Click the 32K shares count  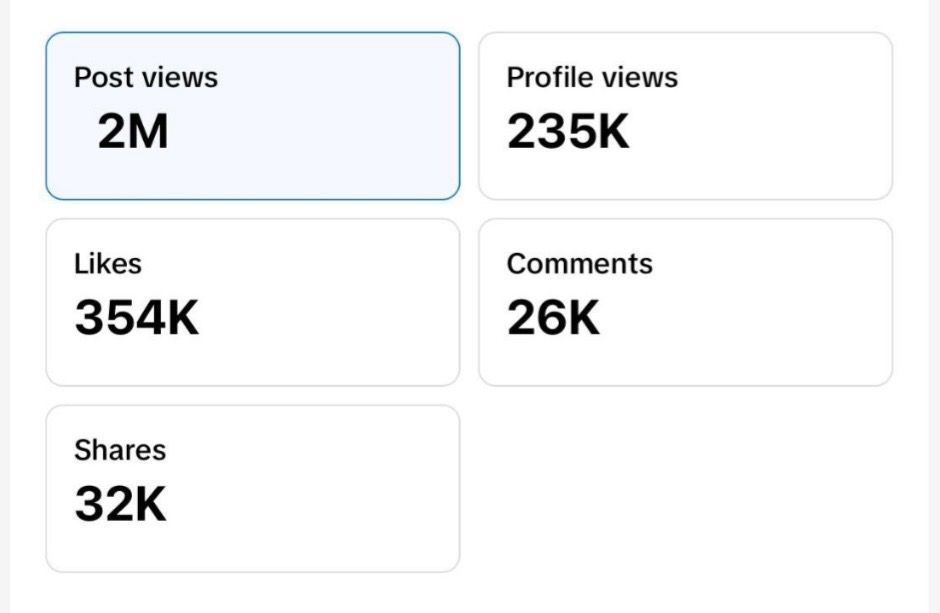pos(120,504)
